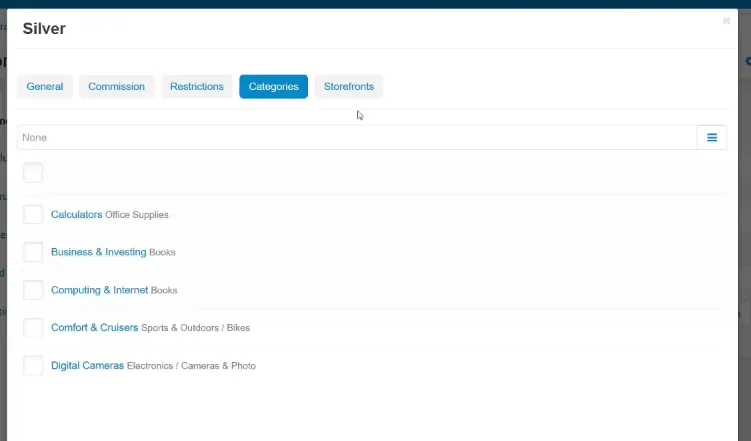Focus the category search field showing None

[x=357, y=137]
